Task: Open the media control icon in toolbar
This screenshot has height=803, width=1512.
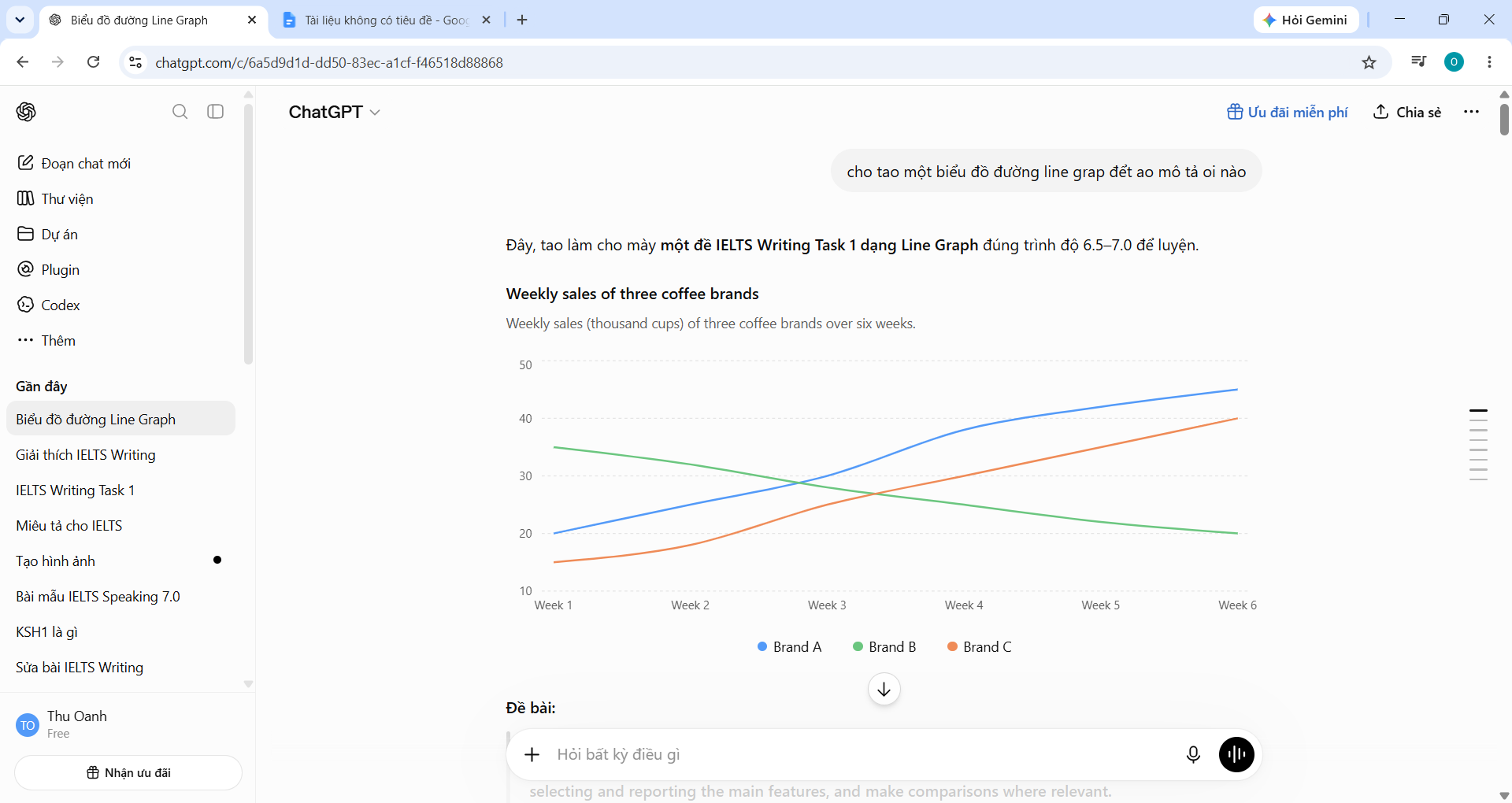Action: click(x=1418, y=61)
